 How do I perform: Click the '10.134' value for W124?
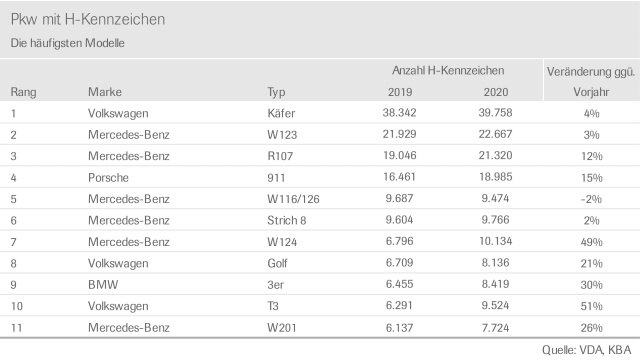(496, 241)
